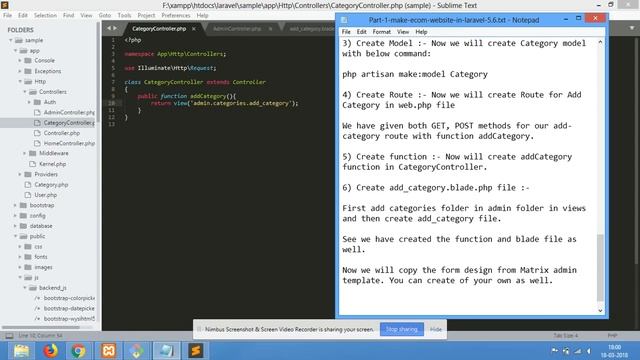Close the CategoryController.php tab

coord(194,29)
